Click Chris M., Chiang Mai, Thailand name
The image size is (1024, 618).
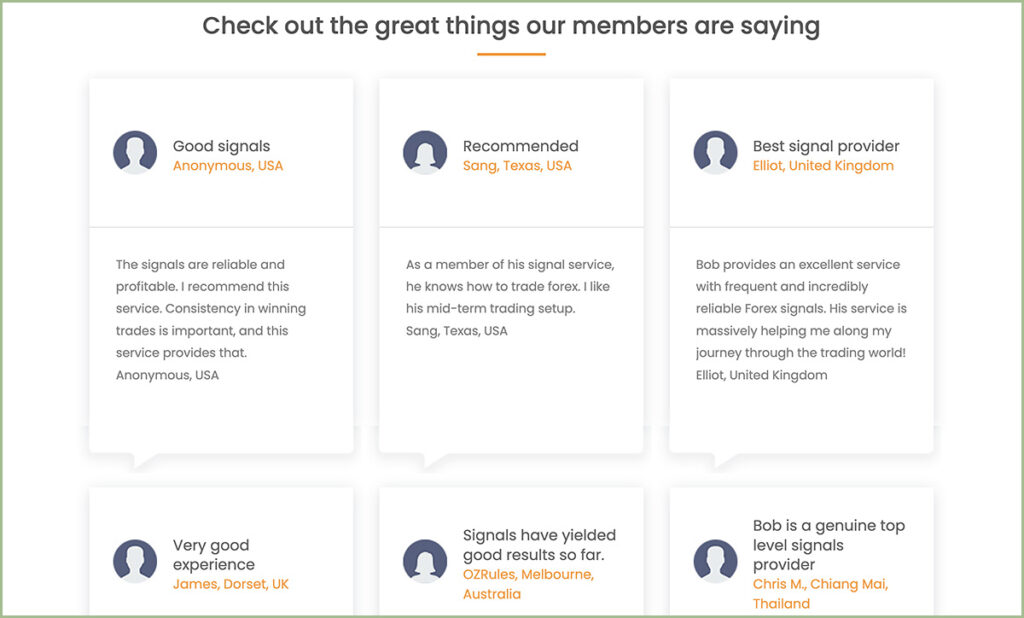[x=820, y=594]
